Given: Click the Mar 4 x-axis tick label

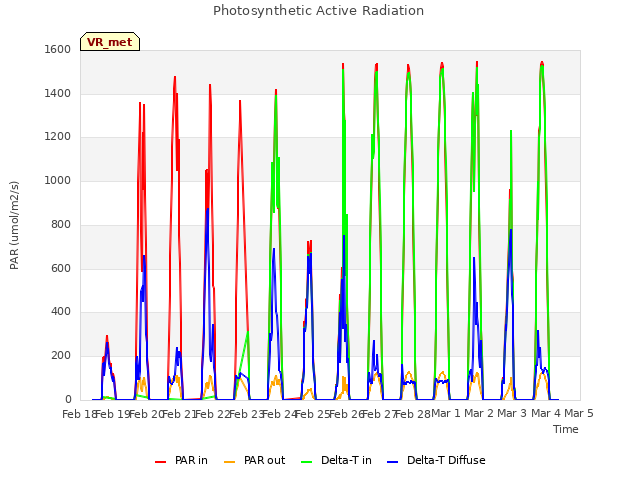Looking at the screenshot, I should coord(546,413).
